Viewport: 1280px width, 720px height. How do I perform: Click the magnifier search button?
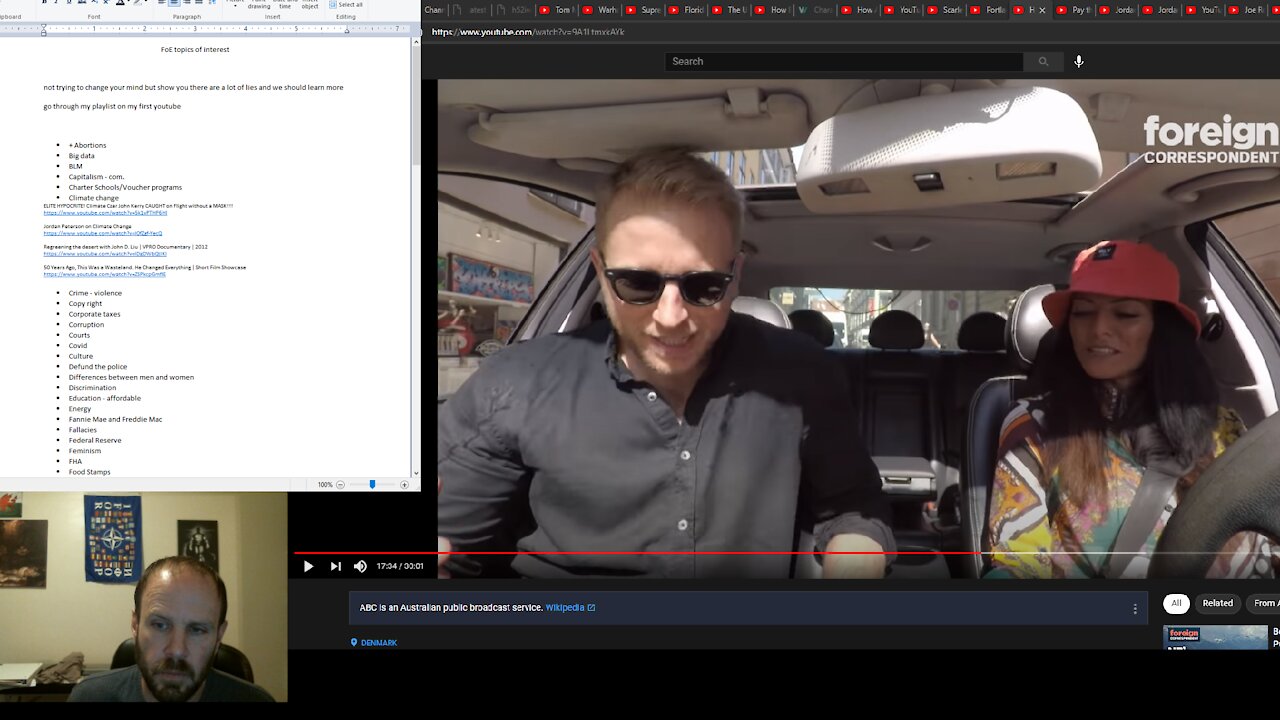point(1043,61)
